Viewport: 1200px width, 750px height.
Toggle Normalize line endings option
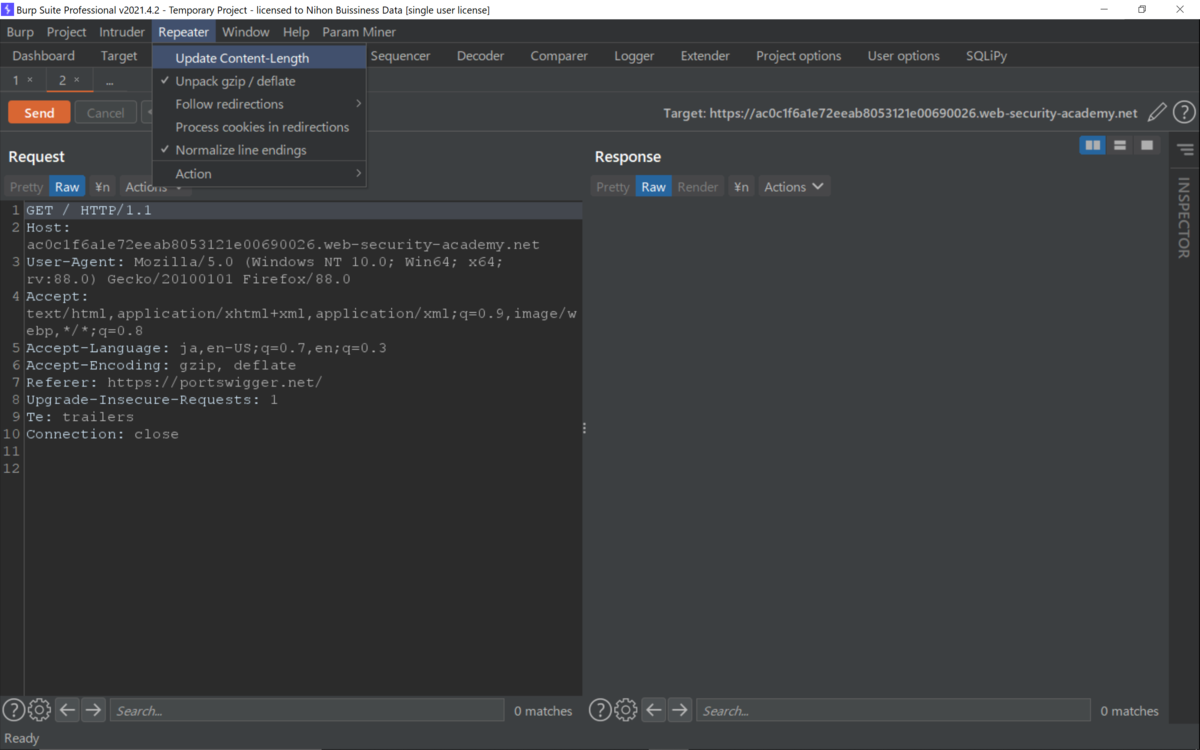pos(259,150)
